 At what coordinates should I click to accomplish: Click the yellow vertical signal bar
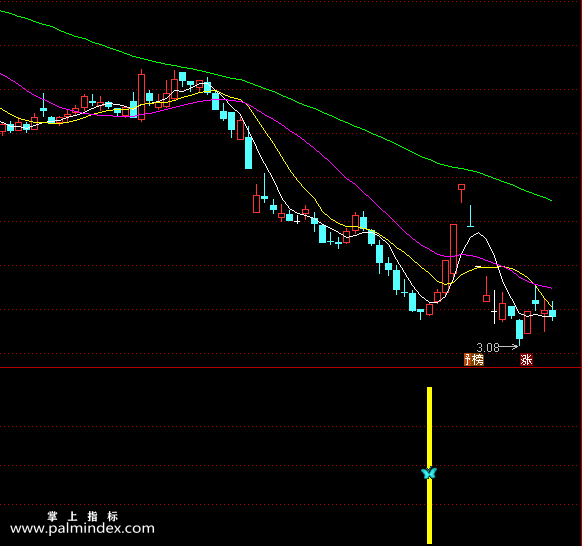point(429,465)
